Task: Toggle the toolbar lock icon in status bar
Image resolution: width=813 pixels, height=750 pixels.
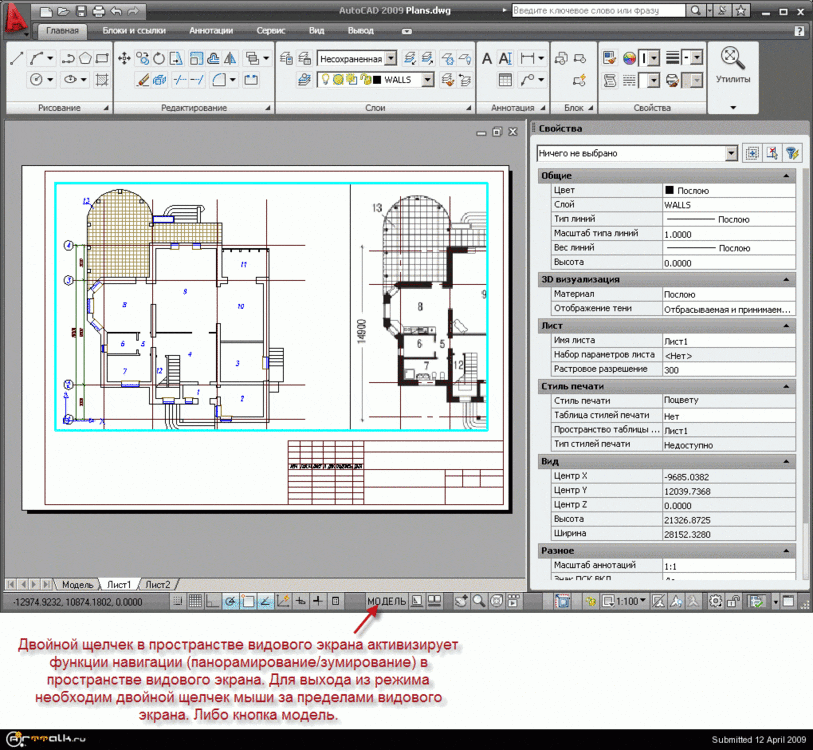Action: (x=733, y=601)
